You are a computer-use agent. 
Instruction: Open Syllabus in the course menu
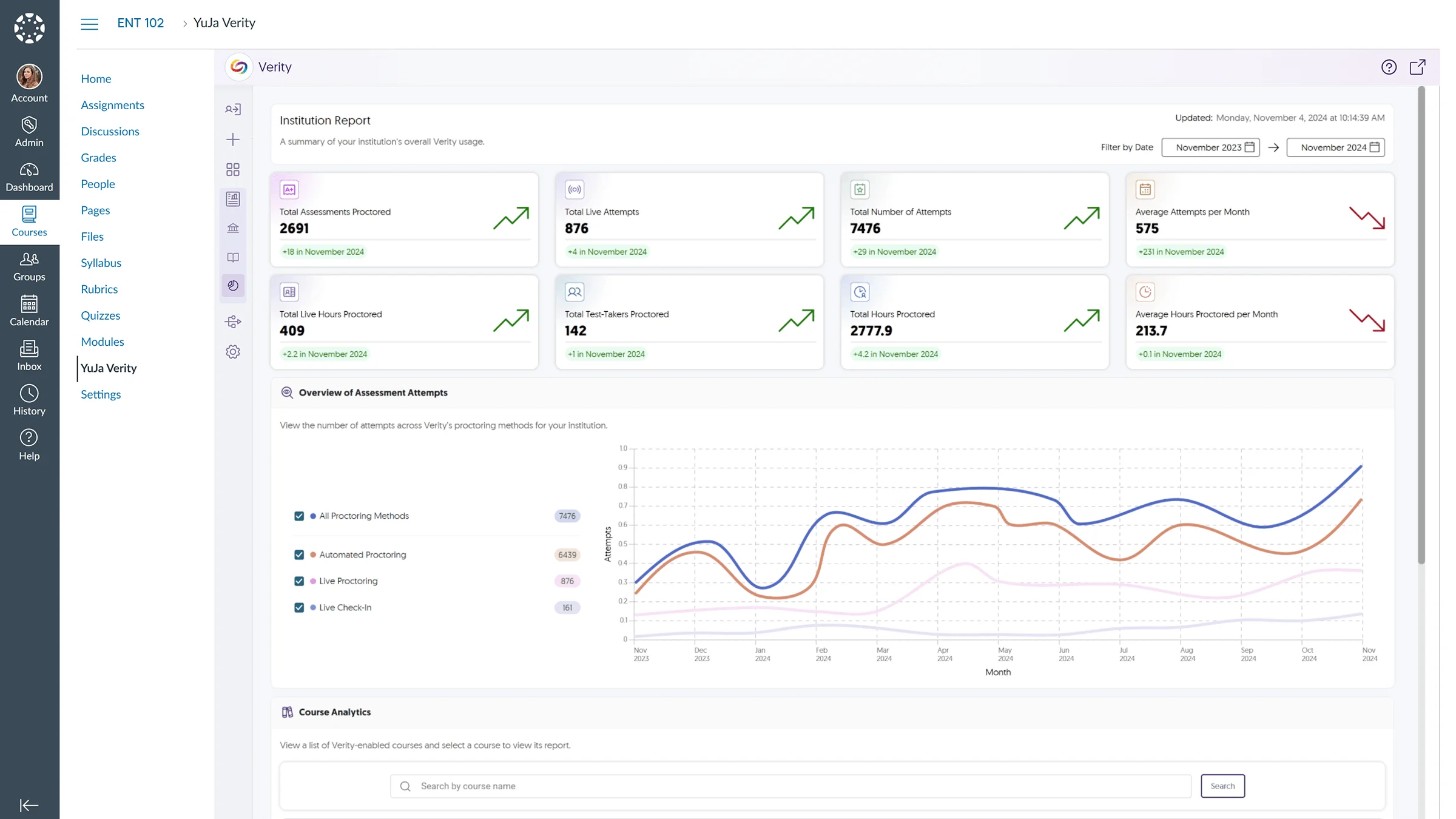101,263
